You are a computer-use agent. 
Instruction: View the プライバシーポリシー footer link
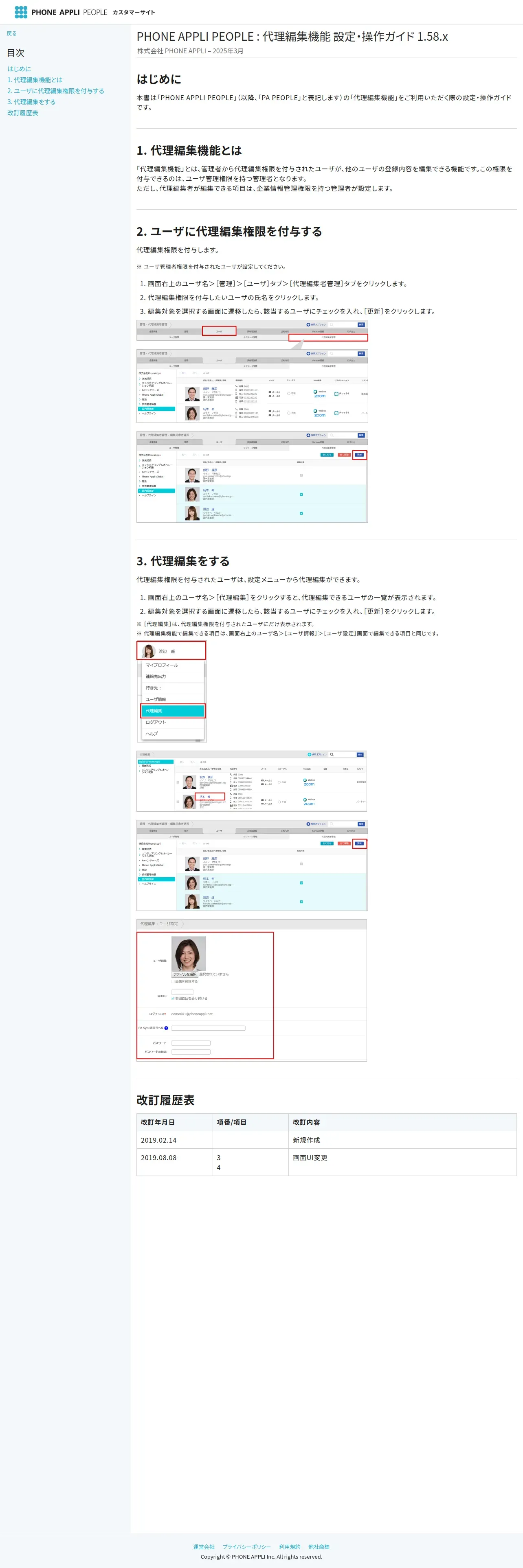click(x=246, y=1547)
